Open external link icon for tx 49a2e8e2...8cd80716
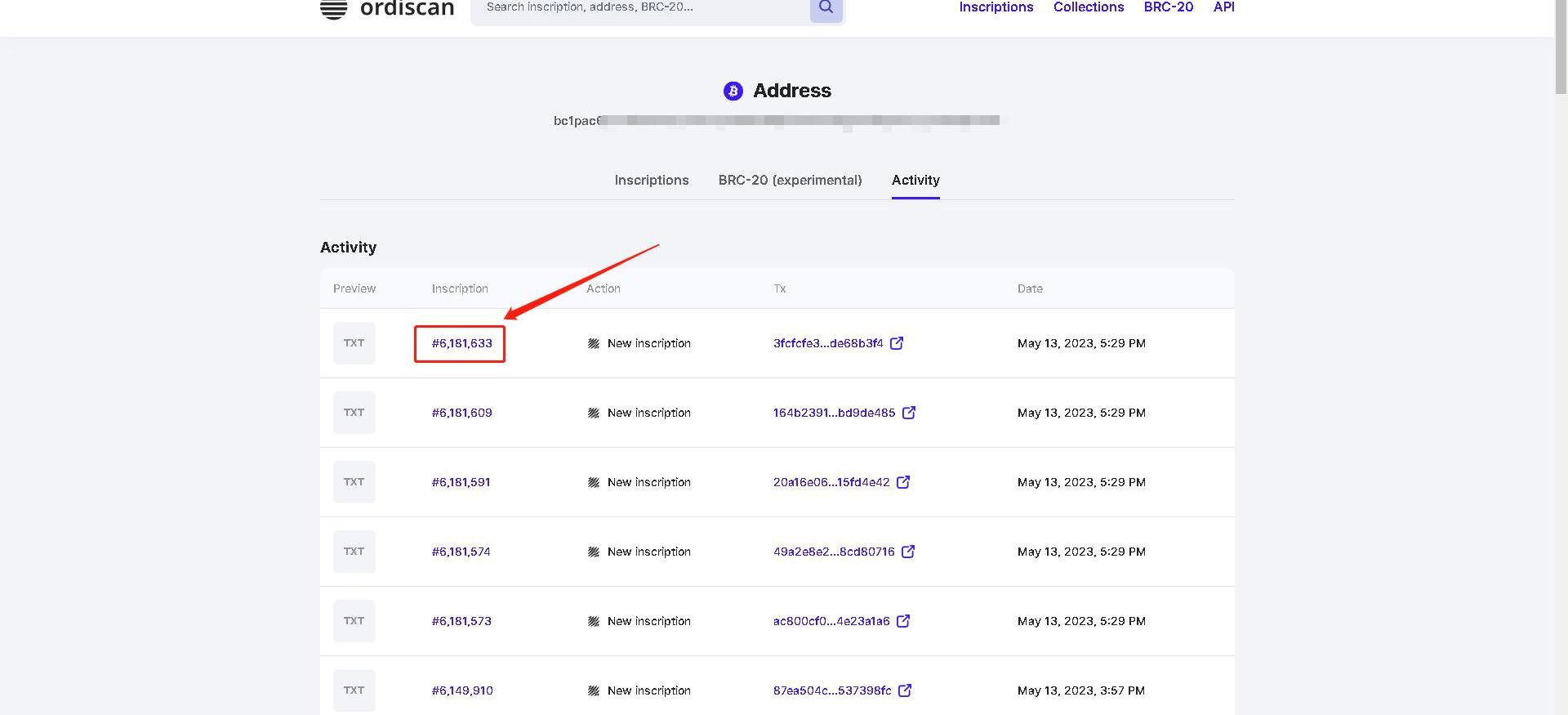Viewport: 1568px width, 715px height. pos(908,552)
